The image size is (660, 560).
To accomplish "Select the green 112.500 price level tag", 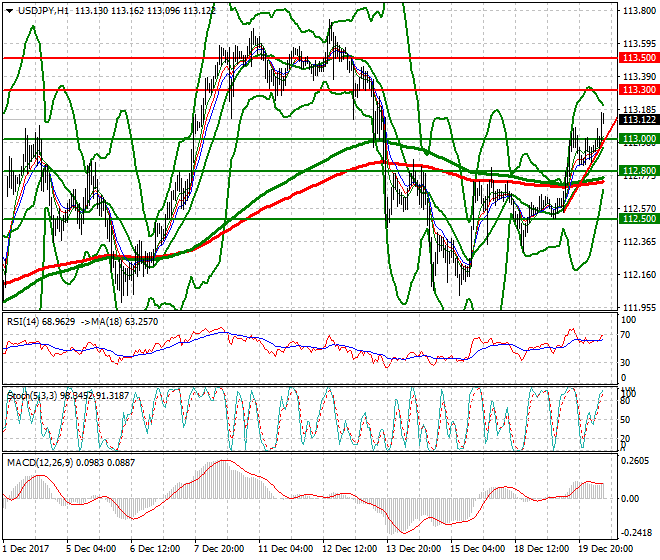I will pyautogui.click(x=637, y=218).
